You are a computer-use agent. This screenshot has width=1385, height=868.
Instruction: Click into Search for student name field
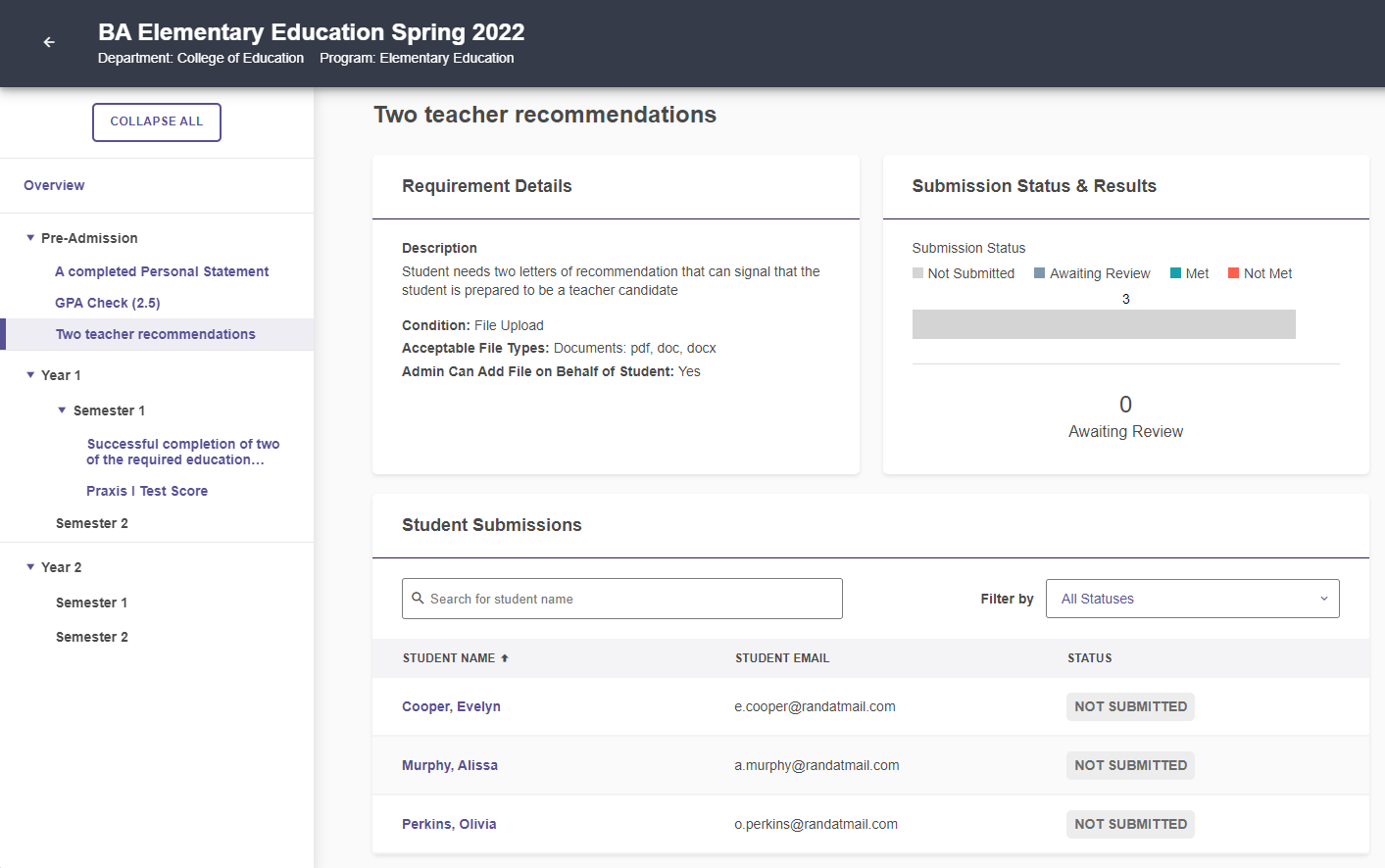coord(622,599)
